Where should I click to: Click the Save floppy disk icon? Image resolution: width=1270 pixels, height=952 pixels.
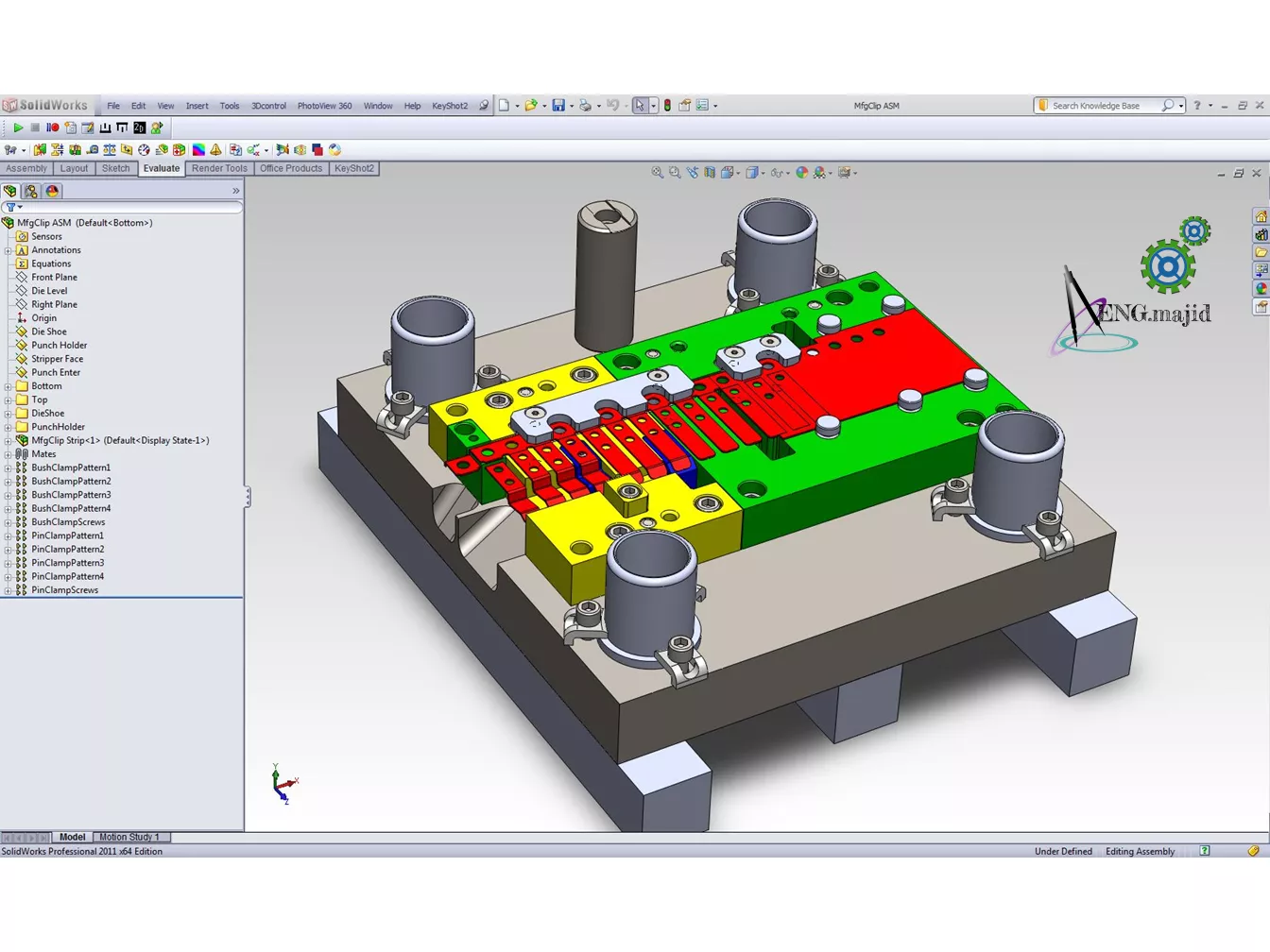click(x=558, y=106)
